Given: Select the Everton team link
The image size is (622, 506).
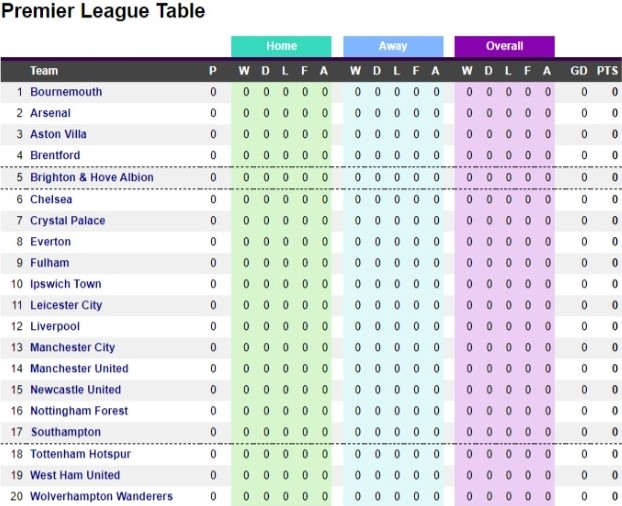Looking at the screenshot, I should pyautogui.click(x=50, y=241).
